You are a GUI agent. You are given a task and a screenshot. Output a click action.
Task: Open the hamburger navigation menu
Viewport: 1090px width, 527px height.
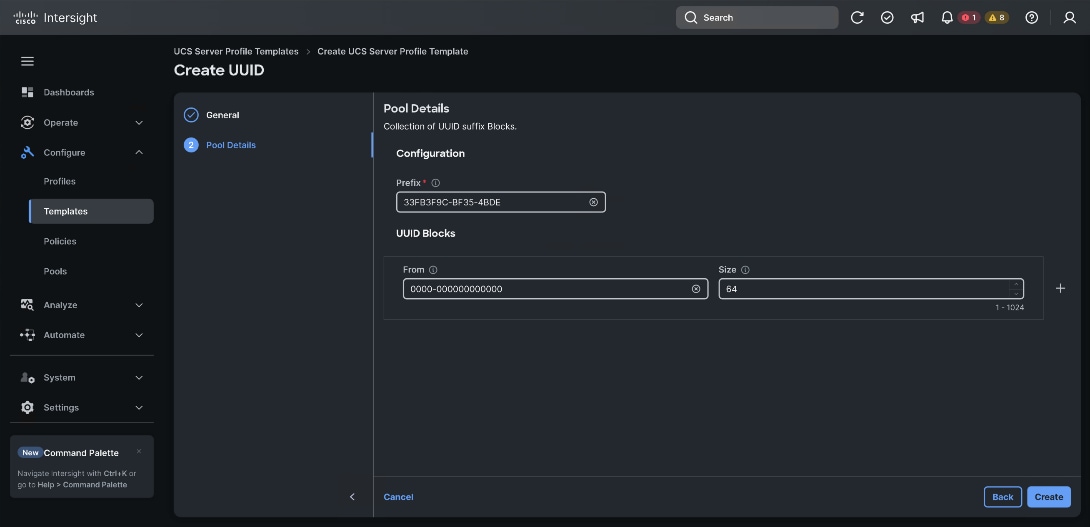coord(27,61)
